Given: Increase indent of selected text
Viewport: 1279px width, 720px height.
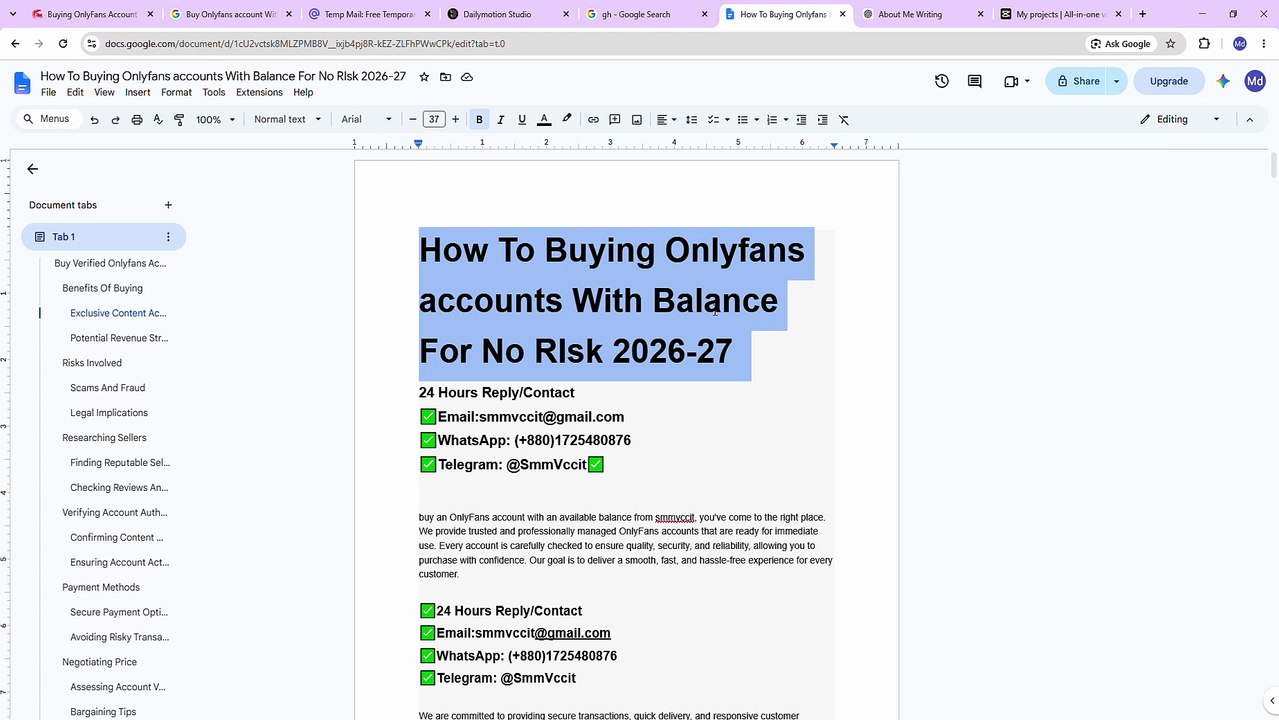Looking at the screenshot, I should [x=822, y=119].
